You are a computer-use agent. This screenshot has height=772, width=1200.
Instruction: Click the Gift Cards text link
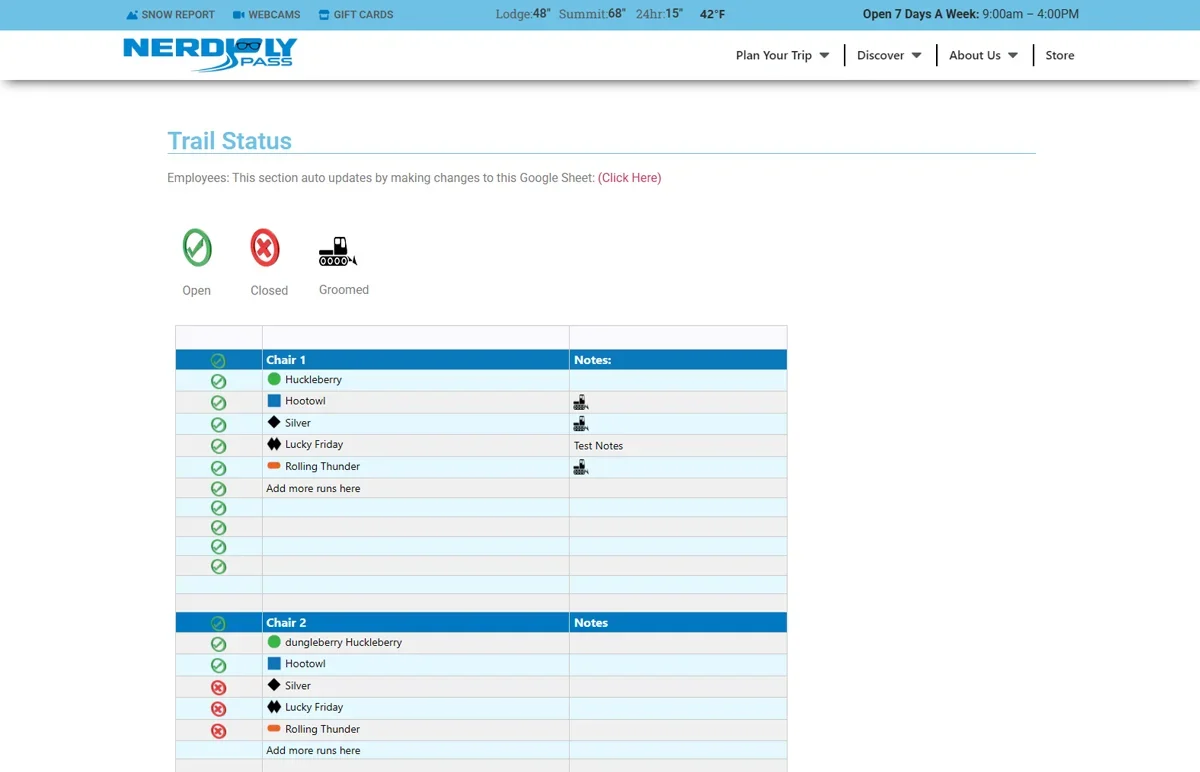point(363,15)
